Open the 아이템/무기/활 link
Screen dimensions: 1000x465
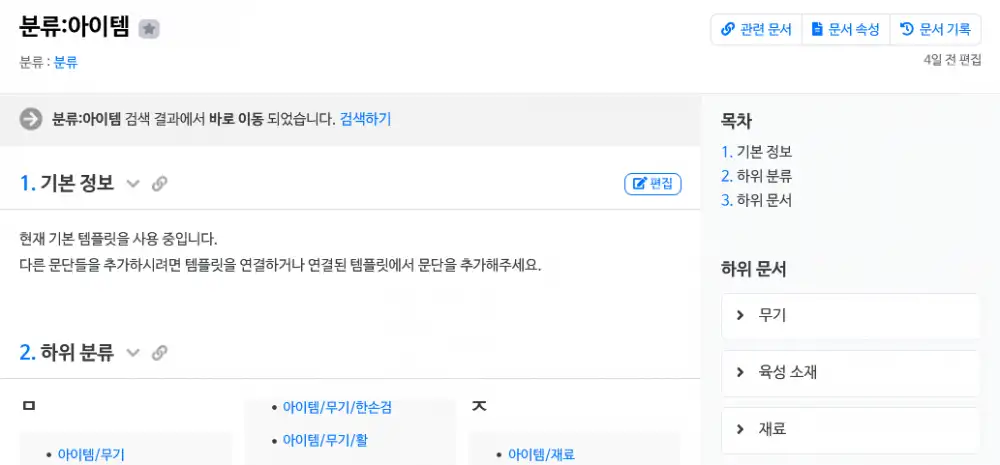click(326, 439)
